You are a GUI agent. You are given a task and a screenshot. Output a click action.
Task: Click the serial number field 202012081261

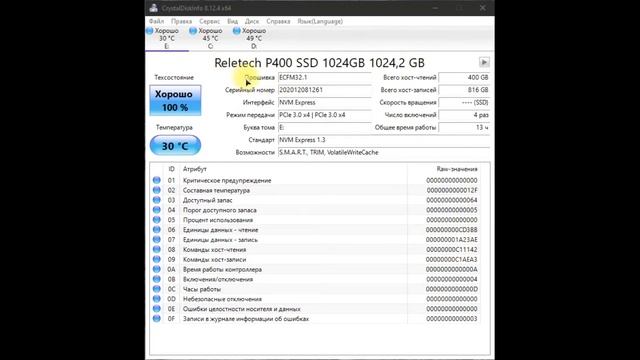tap(324, 90)
